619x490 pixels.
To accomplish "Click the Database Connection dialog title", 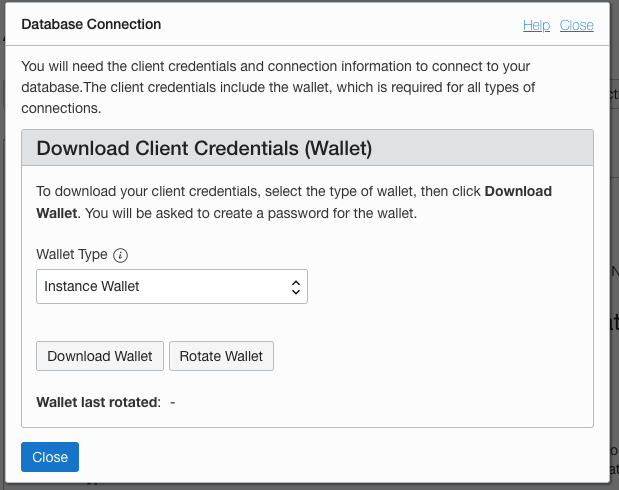I will point(91,24).
